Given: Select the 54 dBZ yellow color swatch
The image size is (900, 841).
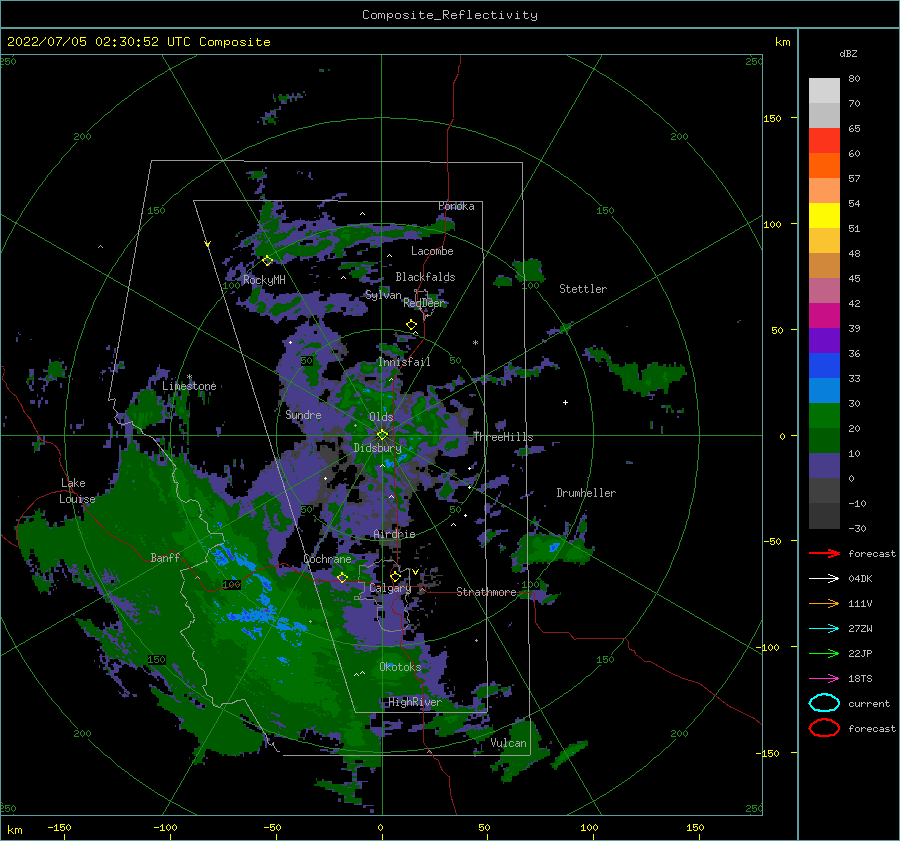Looking at the screenshot, I should 824,215.
